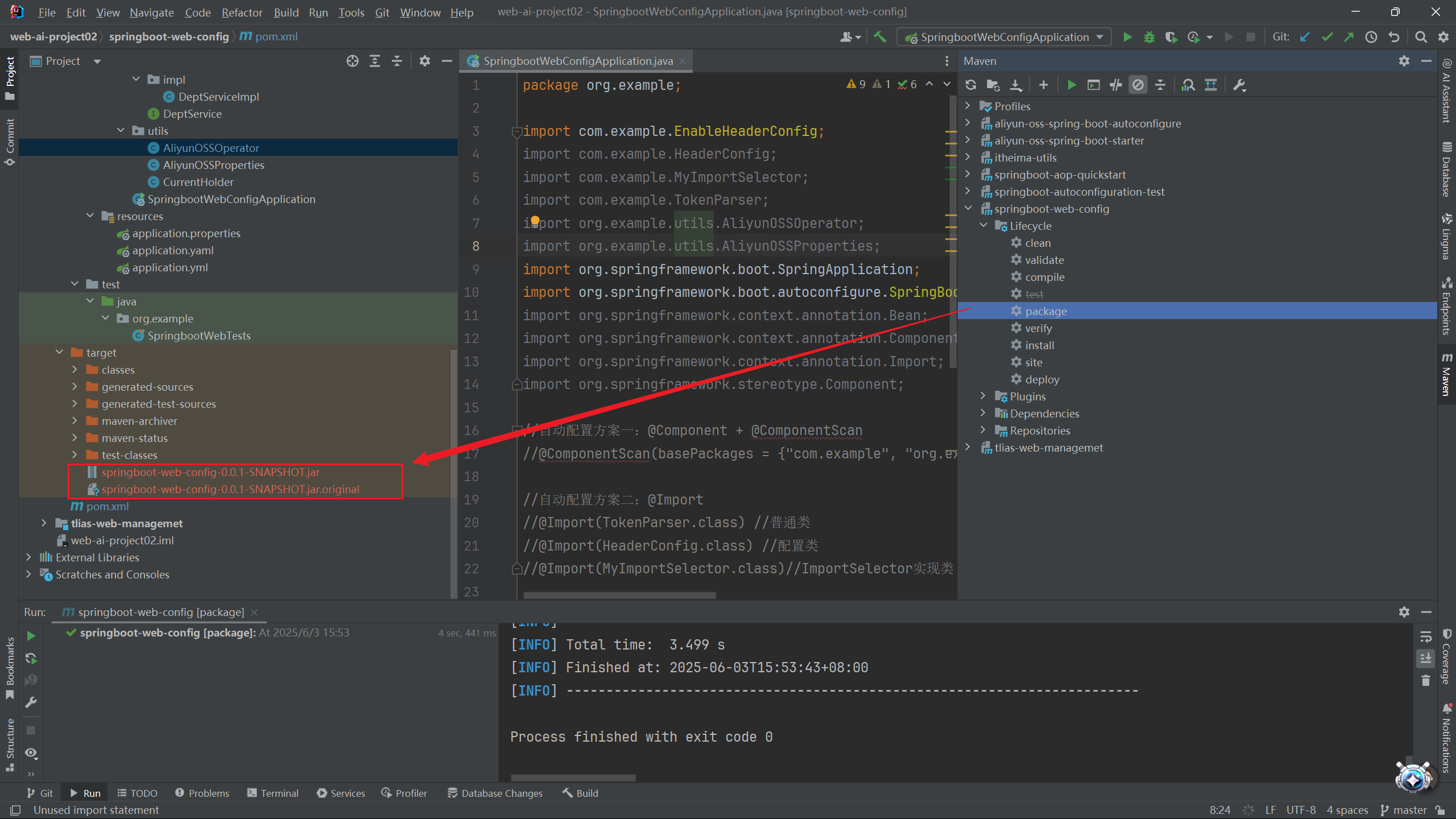Open SpringbootWebConfigApplication run configuration dropdown

[x=1004, y=37]
